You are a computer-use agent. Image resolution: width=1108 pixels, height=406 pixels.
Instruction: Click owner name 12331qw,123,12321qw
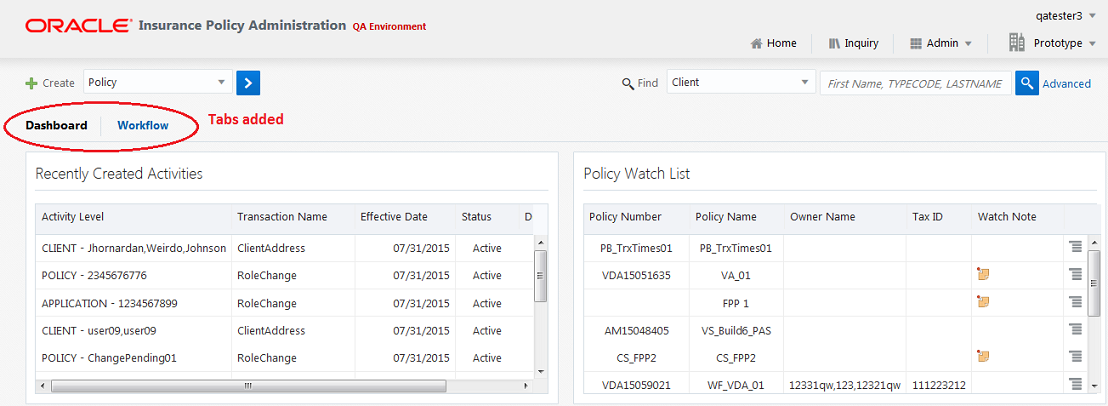pos(844,385)
